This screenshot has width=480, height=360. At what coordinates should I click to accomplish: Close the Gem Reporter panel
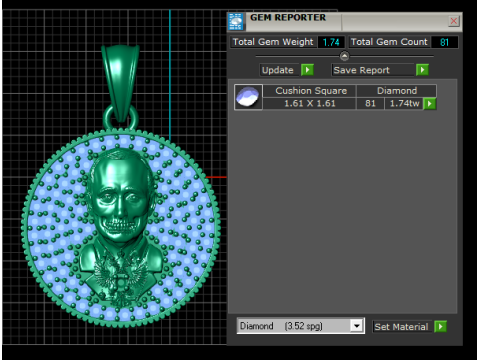tap(454, 21)
